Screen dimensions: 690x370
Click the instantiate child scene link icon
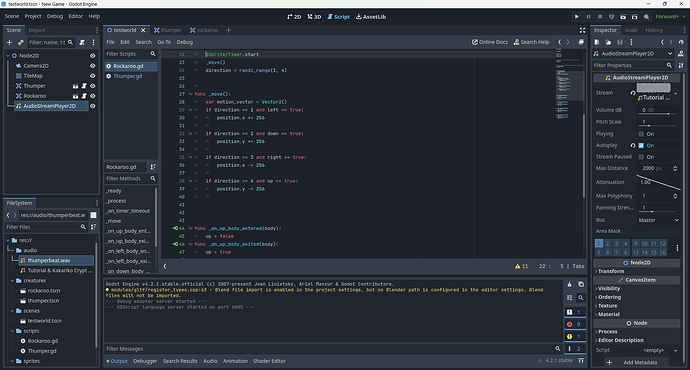21,42
